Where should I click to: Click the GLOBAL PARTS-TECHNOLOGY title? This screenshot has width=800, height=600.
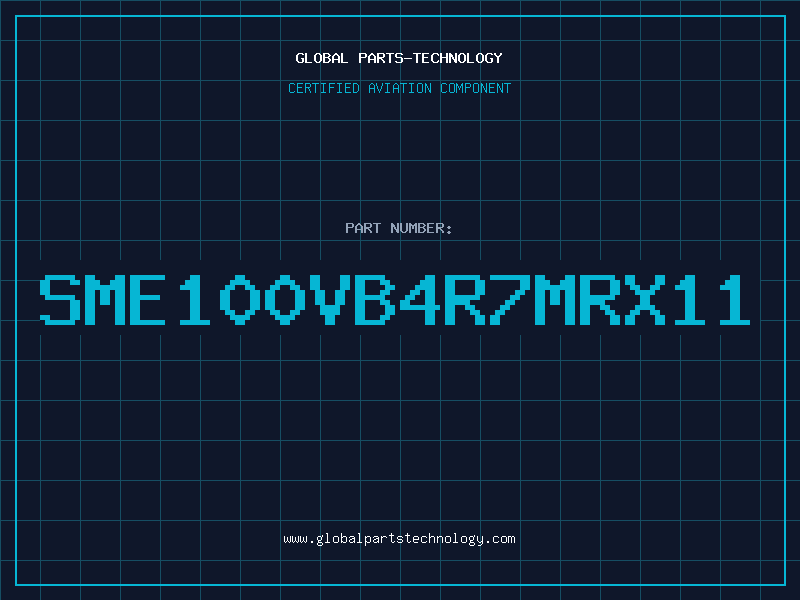pyautogui.click(x=399, y=58)
